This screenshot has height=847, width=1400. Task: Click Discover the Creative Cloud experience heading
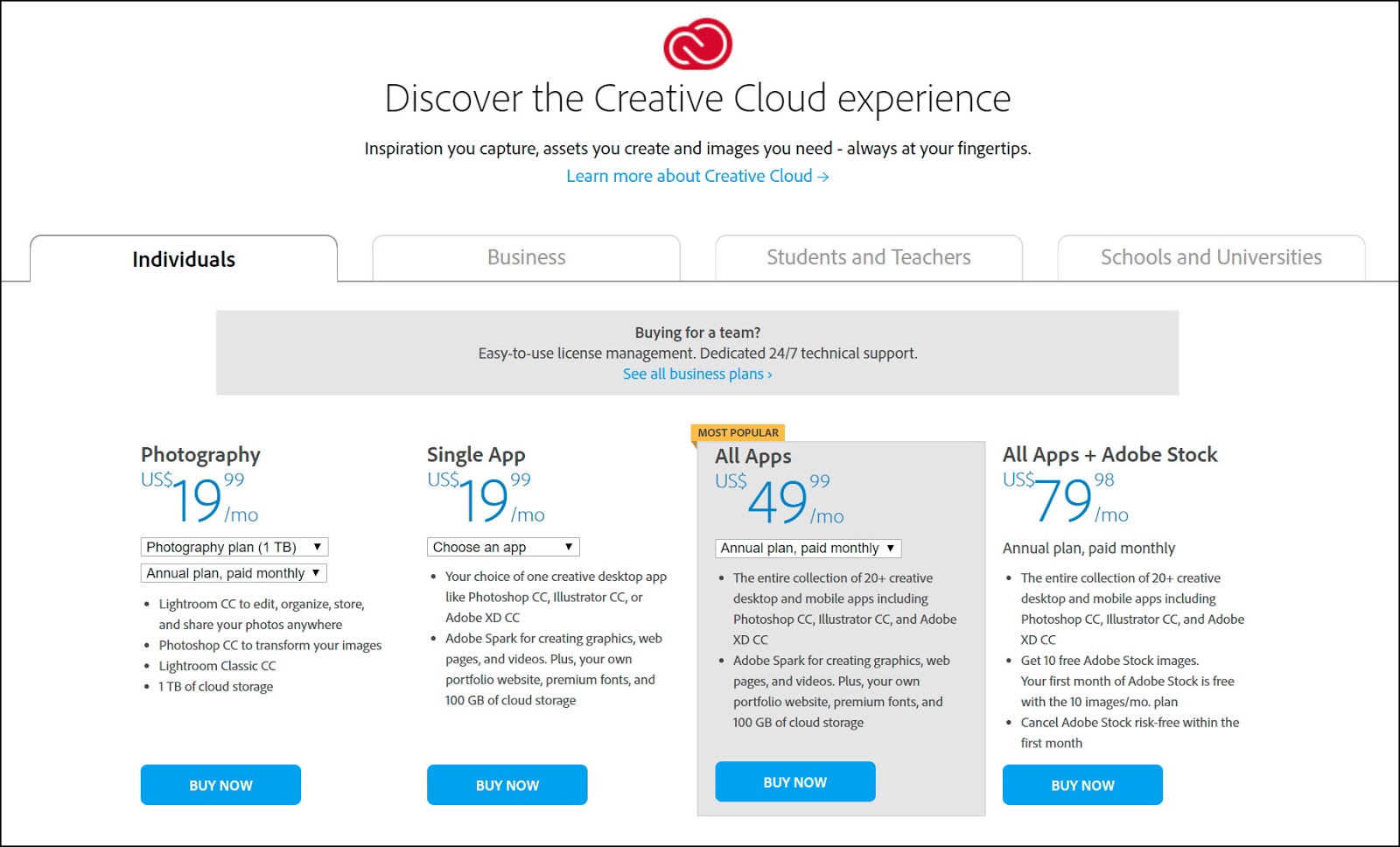coord(697,99)
